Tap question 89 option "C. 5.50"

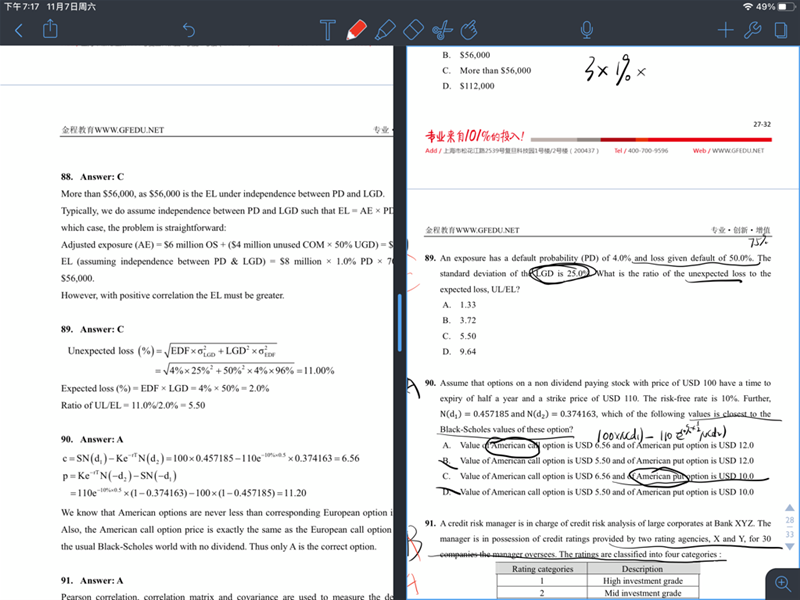coord(459,336)
